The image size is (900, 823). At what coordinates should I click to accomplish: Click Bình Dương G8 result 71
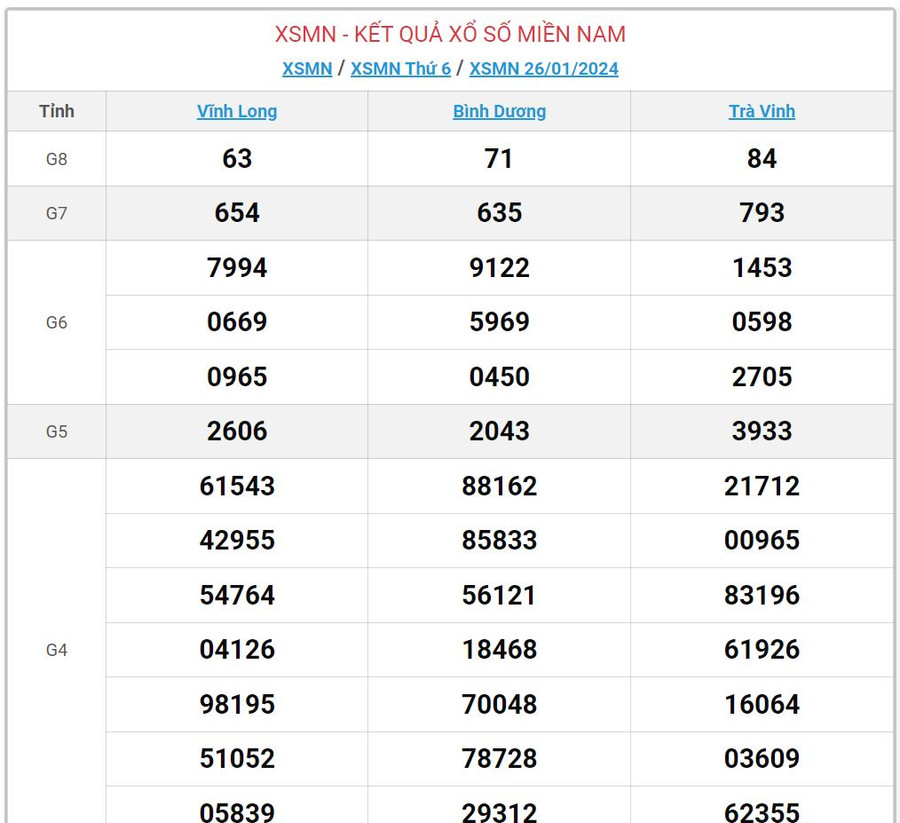[499, 158]
